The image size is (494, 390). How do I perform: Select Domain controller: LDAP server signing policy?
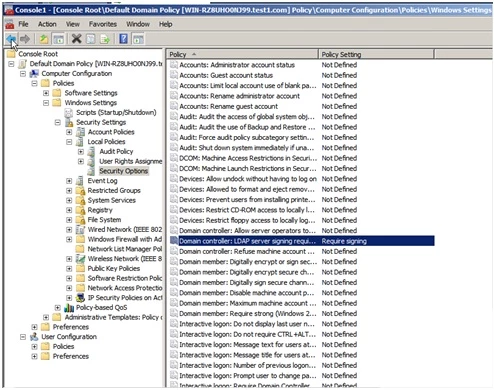[x=302, y=241]
